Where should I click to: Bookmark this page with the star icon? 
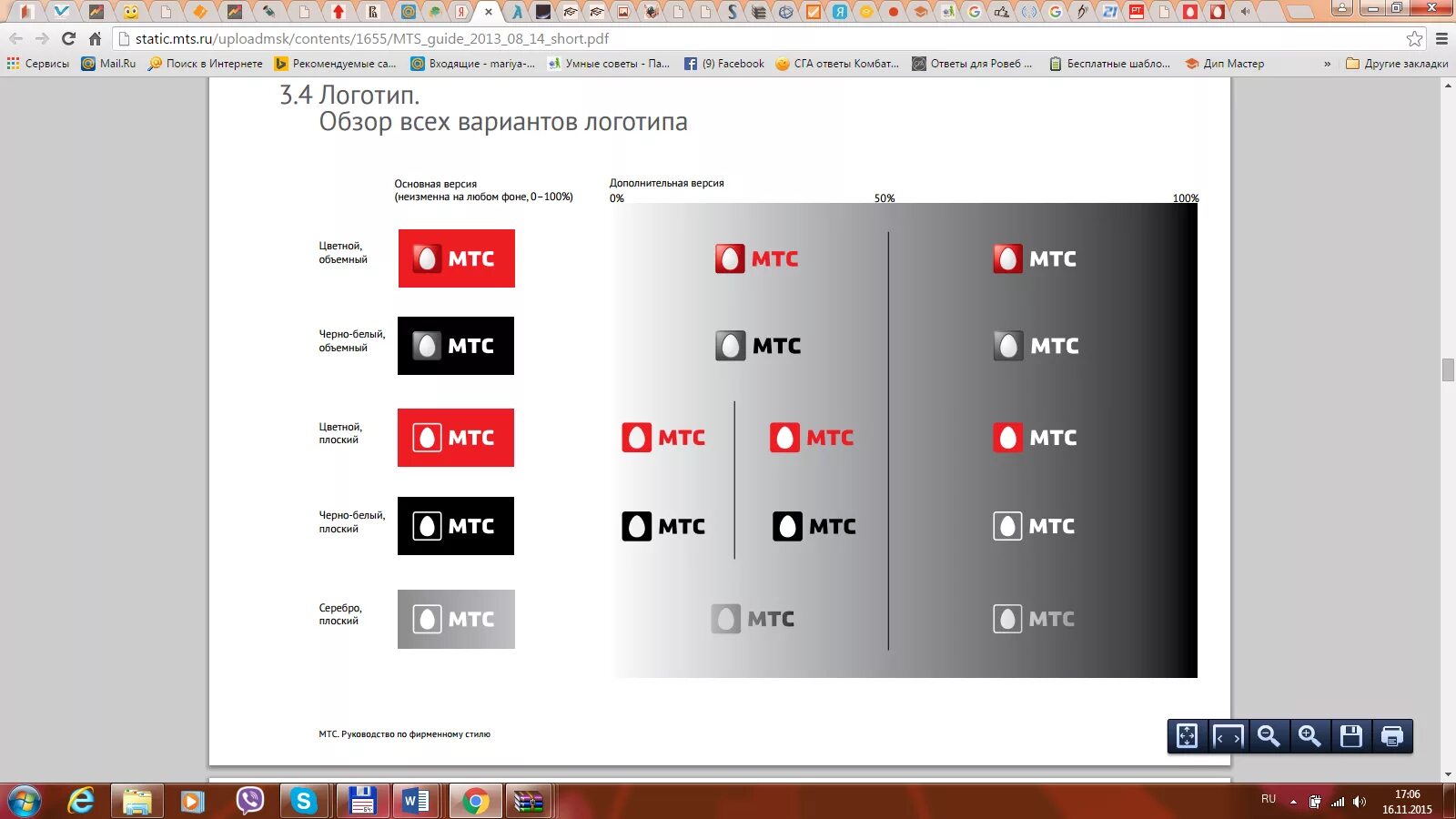coord(1414,39)
